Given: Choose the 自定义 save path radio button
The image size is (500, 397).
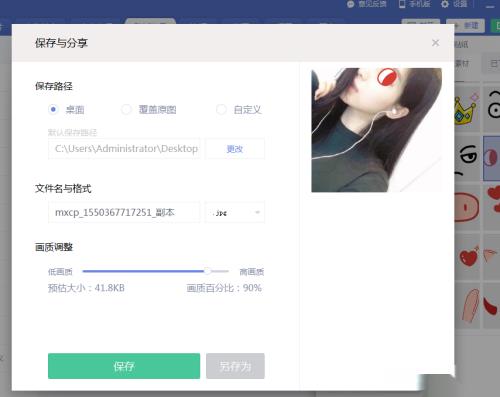Looking at the screenshot, I should click(x=222, y=109).
